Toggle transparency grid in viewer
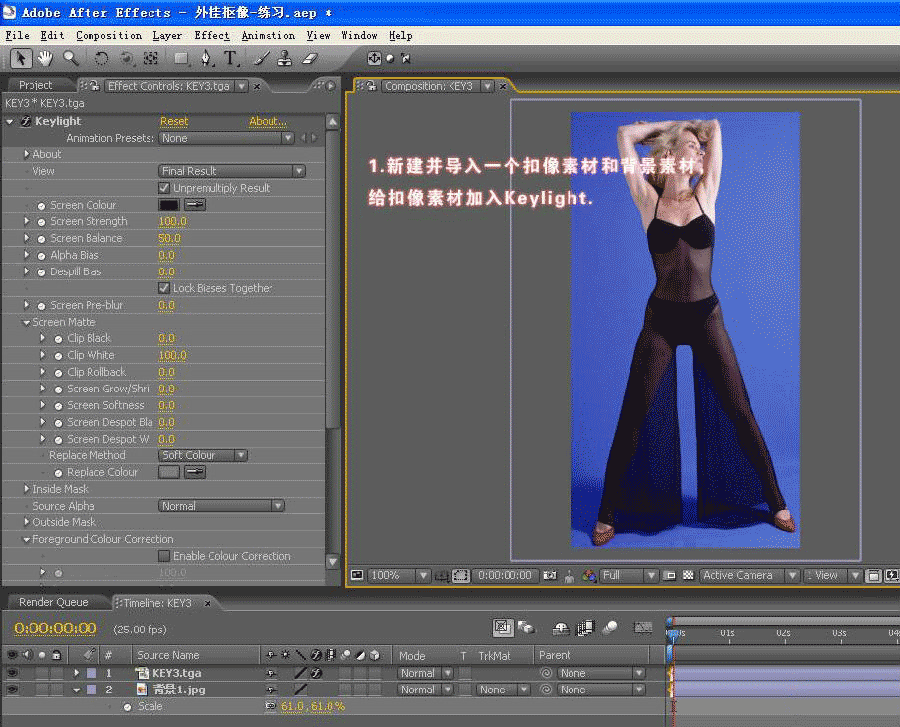This screenshot has width=900, height=727. tap(688, 575)
